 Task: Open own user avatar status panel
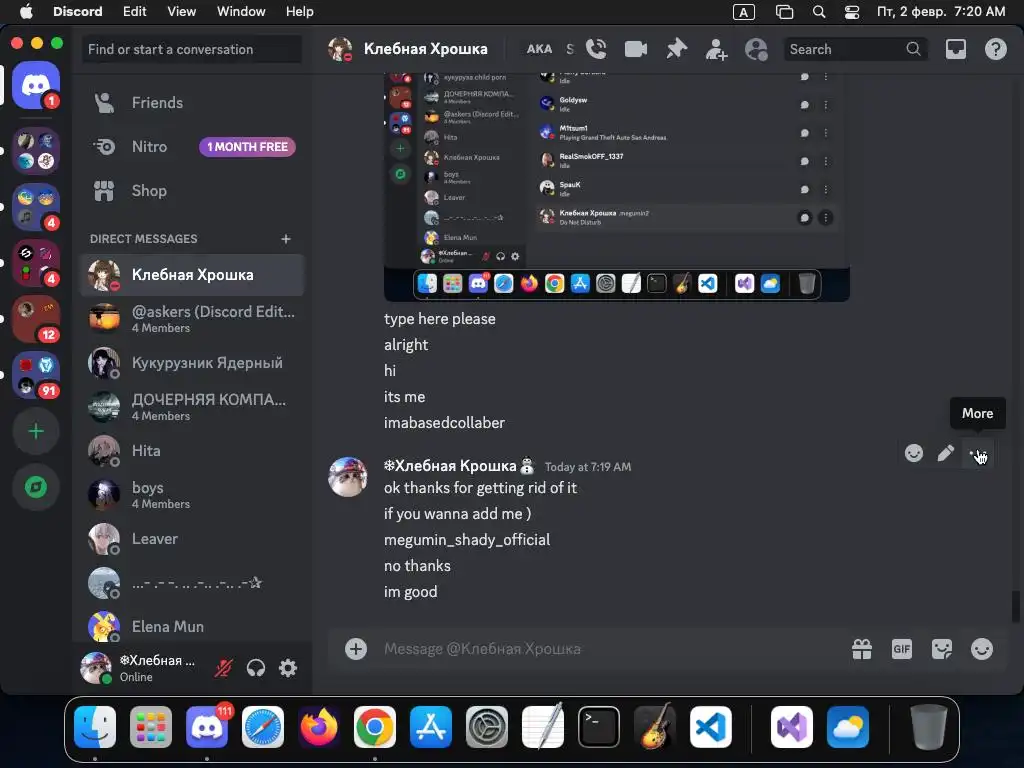(x=96, y=667)
